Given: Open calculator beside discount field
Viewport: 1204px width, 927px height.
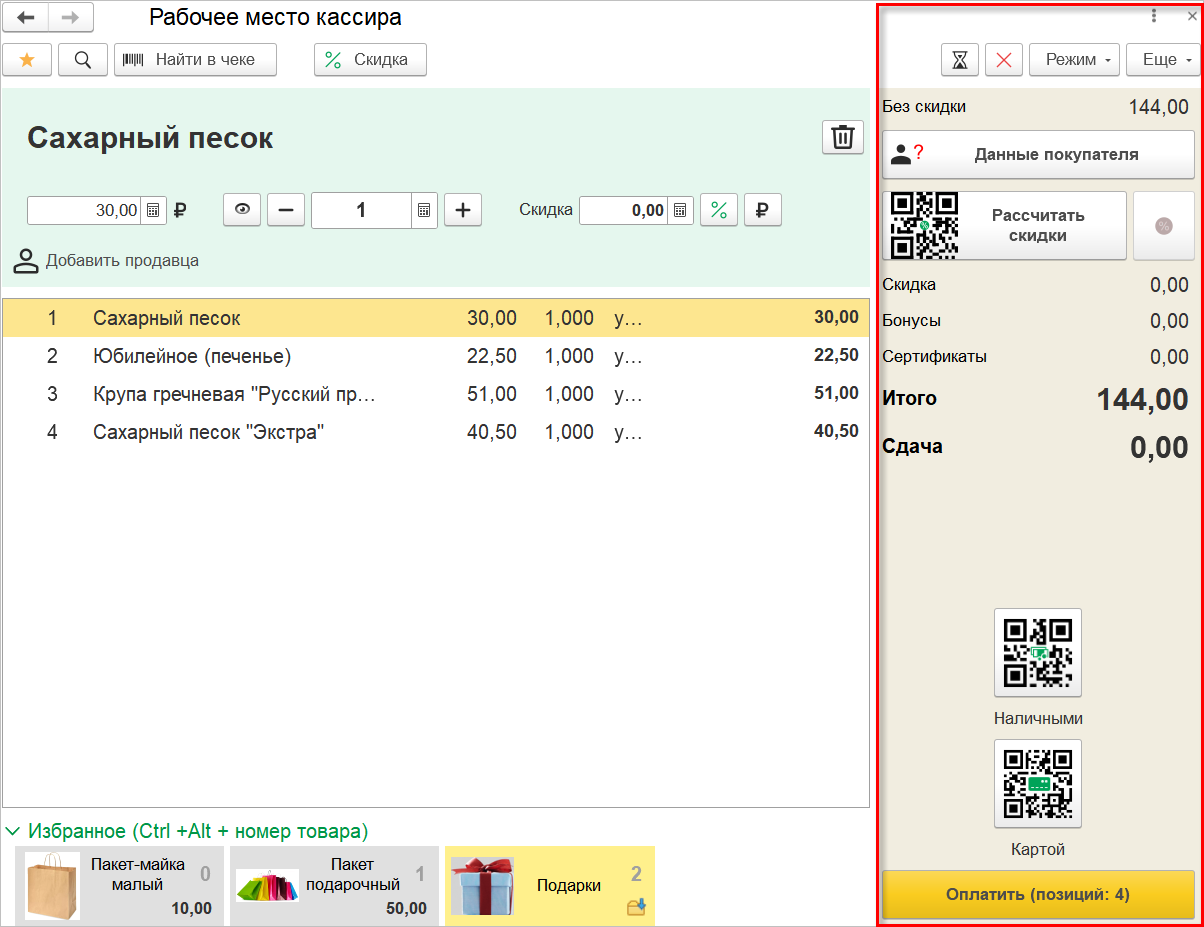Looking at the screenshot, I should (x=680, y=210).
